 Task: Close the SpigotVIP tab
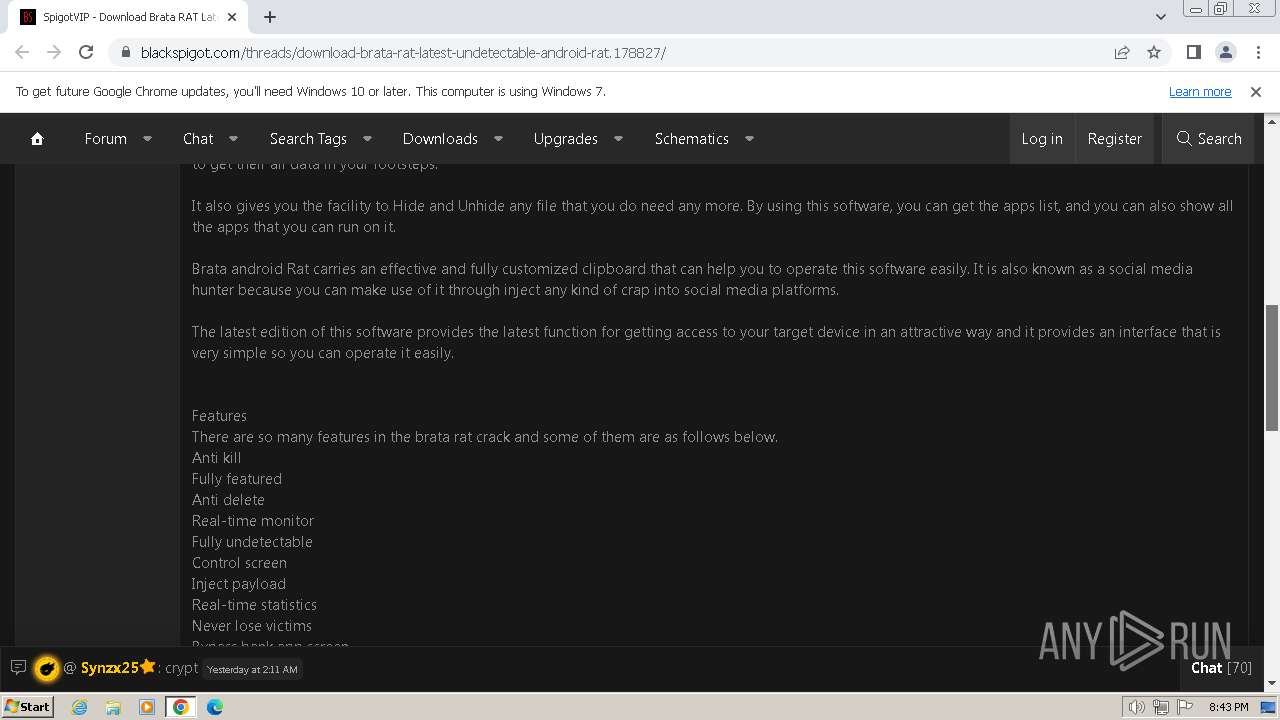click(x=232, y=17)
